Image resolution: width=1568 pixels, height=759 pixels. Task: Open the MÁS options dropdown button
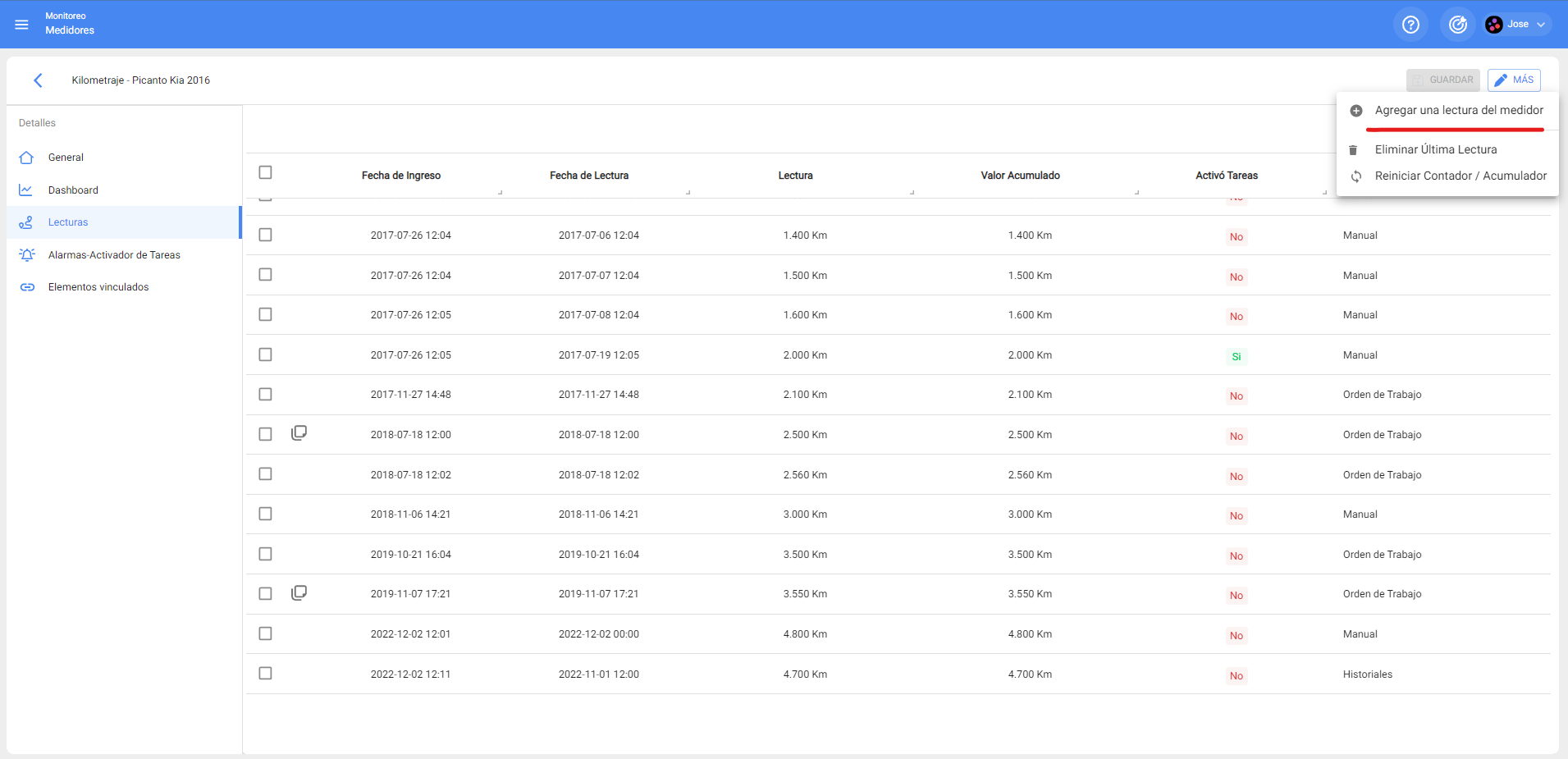click(x=1514, y=80)
